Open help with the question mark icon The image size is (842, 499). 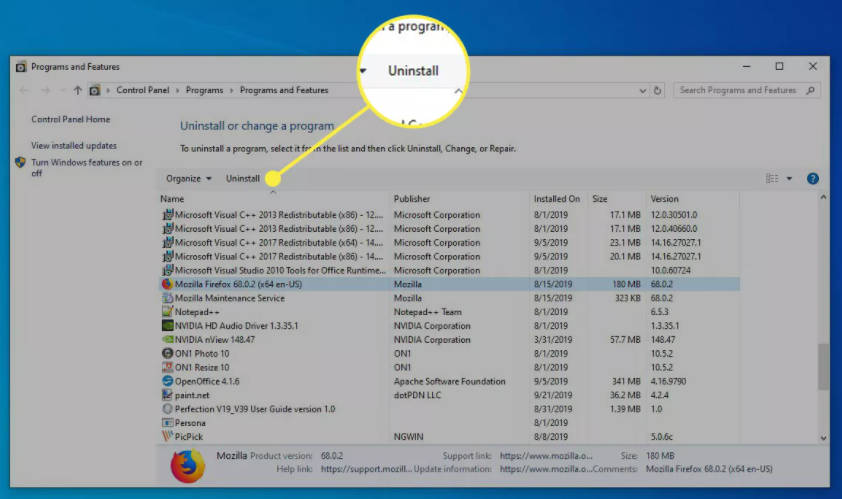[812, 179]
